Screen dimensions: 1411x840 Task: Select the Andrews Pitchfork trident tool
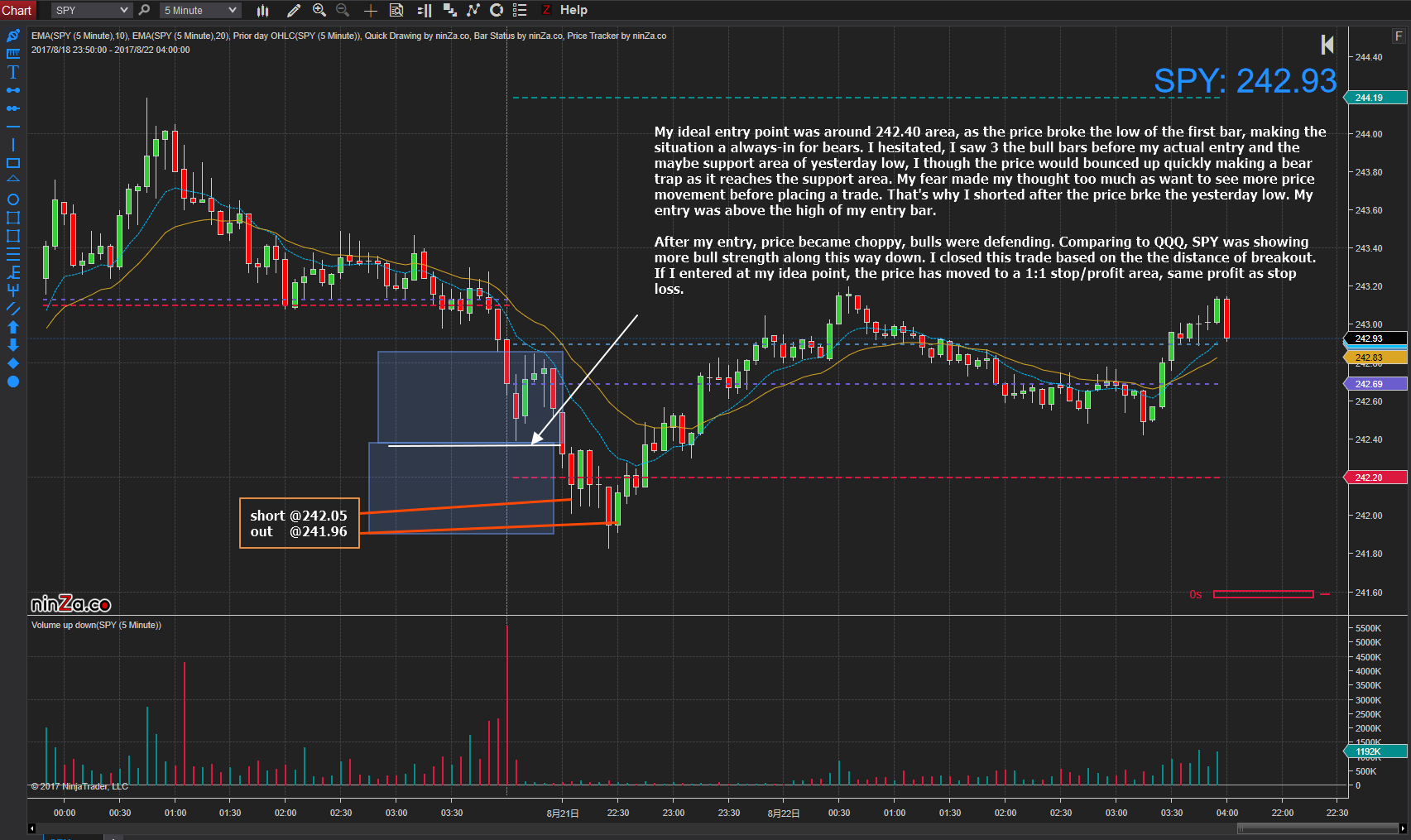click(x=12, y=290)
